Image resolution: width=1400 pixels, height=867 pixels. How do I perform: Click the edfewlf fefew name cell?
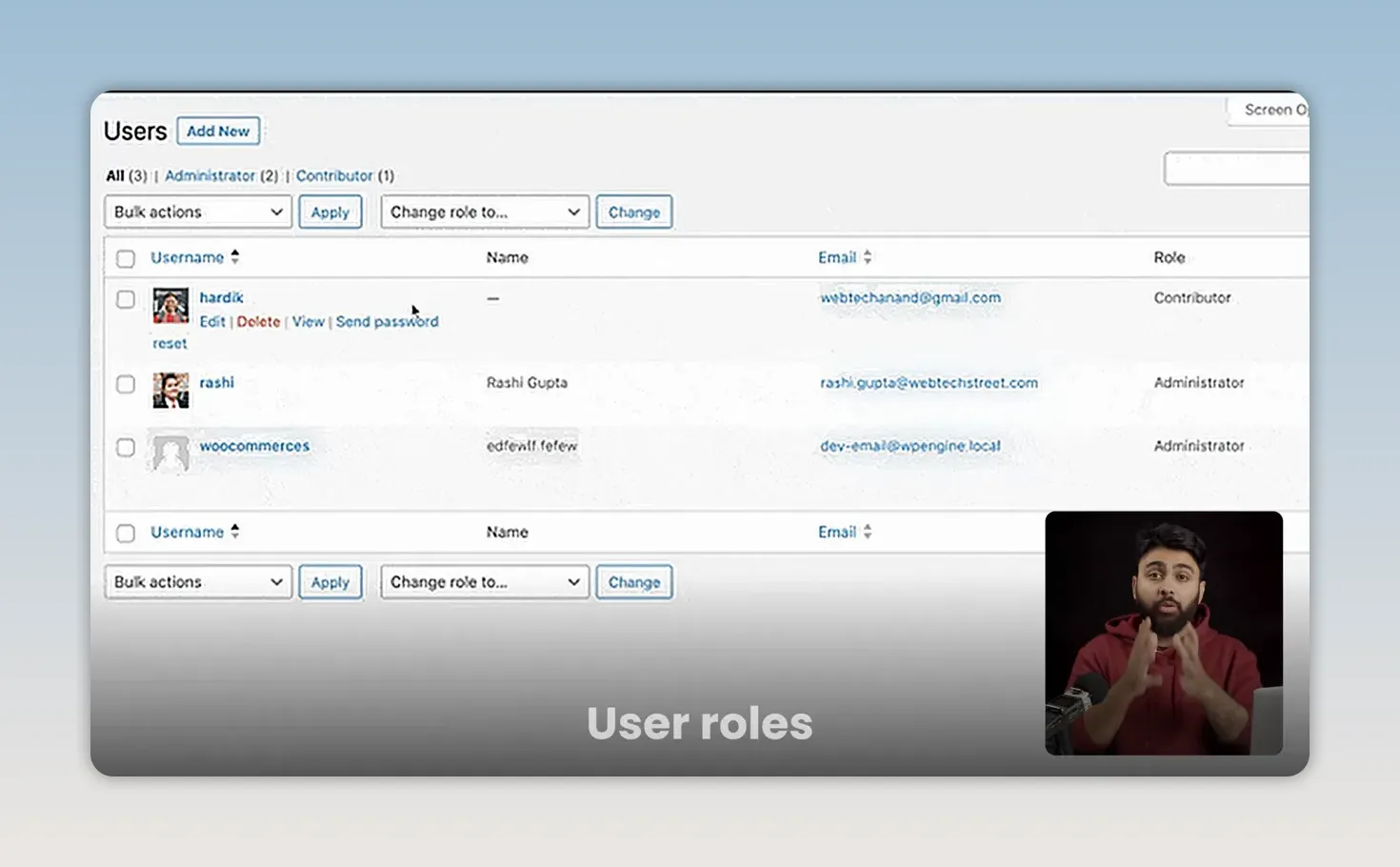[x=531, y=445]
